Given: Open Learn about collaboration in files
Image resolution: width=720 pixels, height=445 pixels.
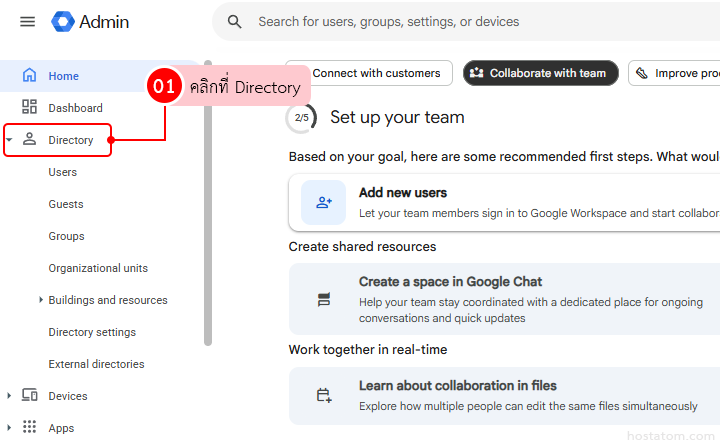Looking at the screenshot, I should (x=504, y=395).
